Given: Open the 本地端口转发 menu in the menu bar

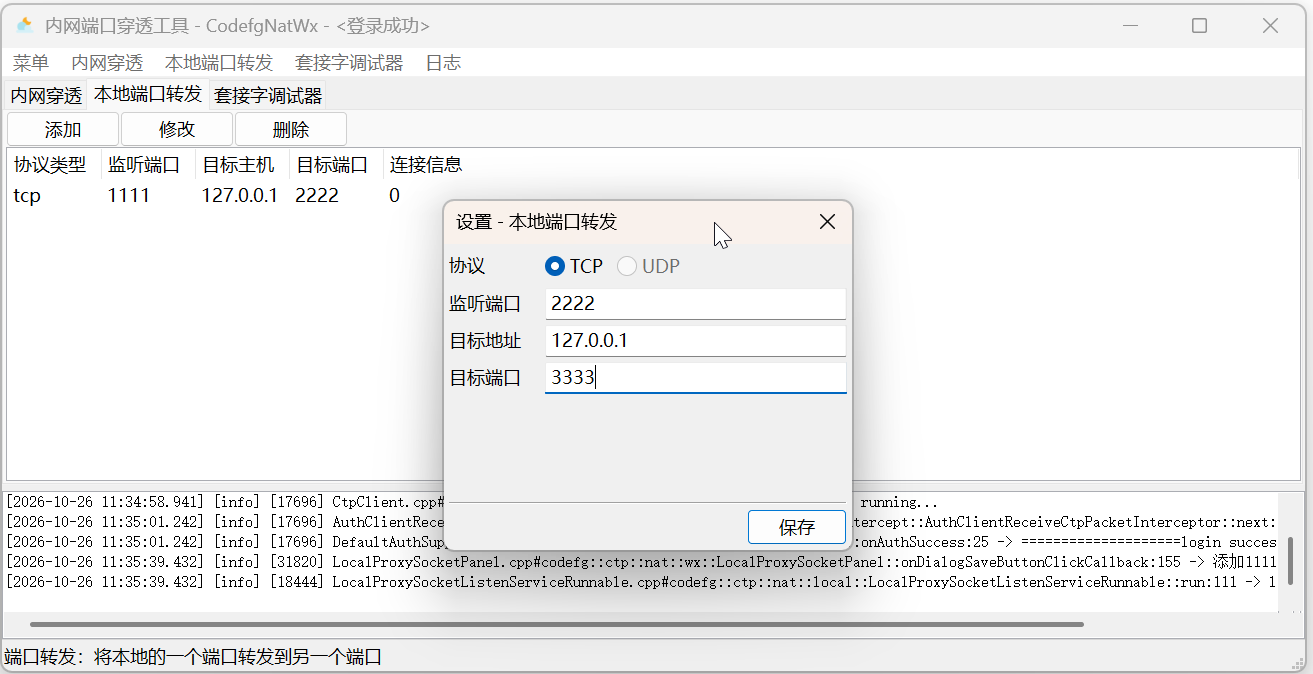Looking at the screenshot, I should tap(219, 63).
